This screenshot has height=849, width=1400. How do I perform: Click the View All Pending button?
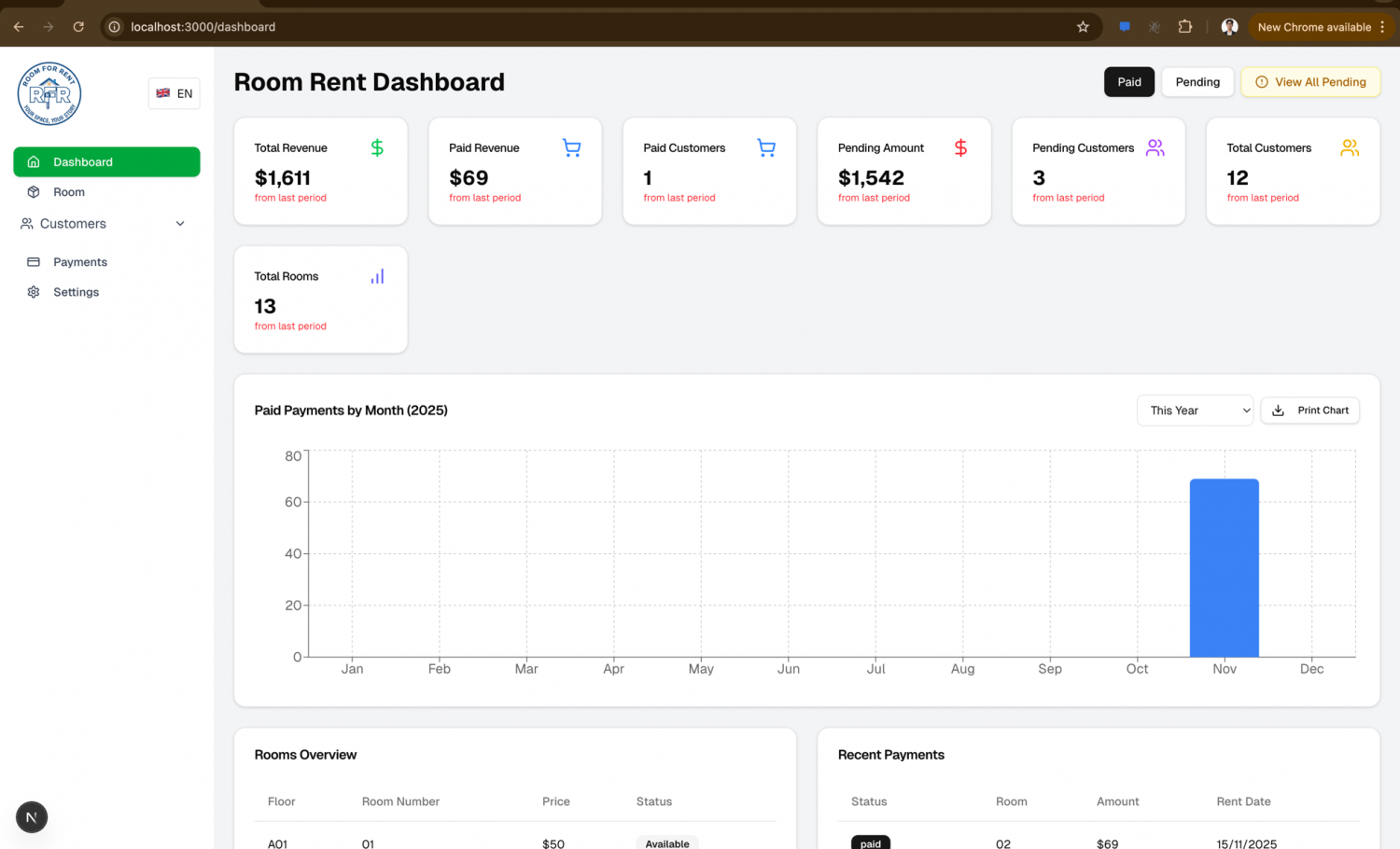tap(1310, 82)
